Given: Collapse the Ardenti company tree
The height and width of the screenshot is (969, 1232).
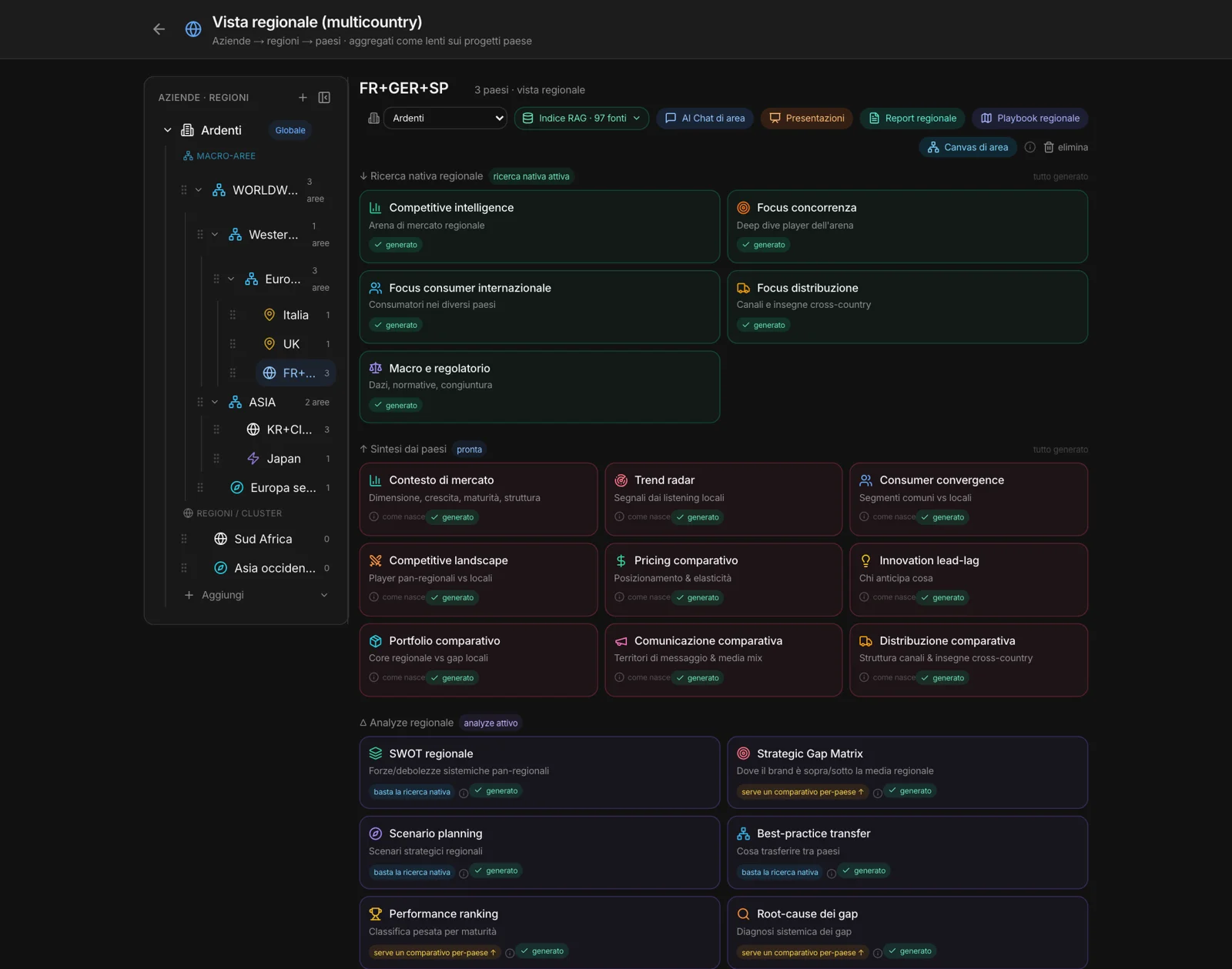Looking at the screenshot, I should click(x=167, y=130).
